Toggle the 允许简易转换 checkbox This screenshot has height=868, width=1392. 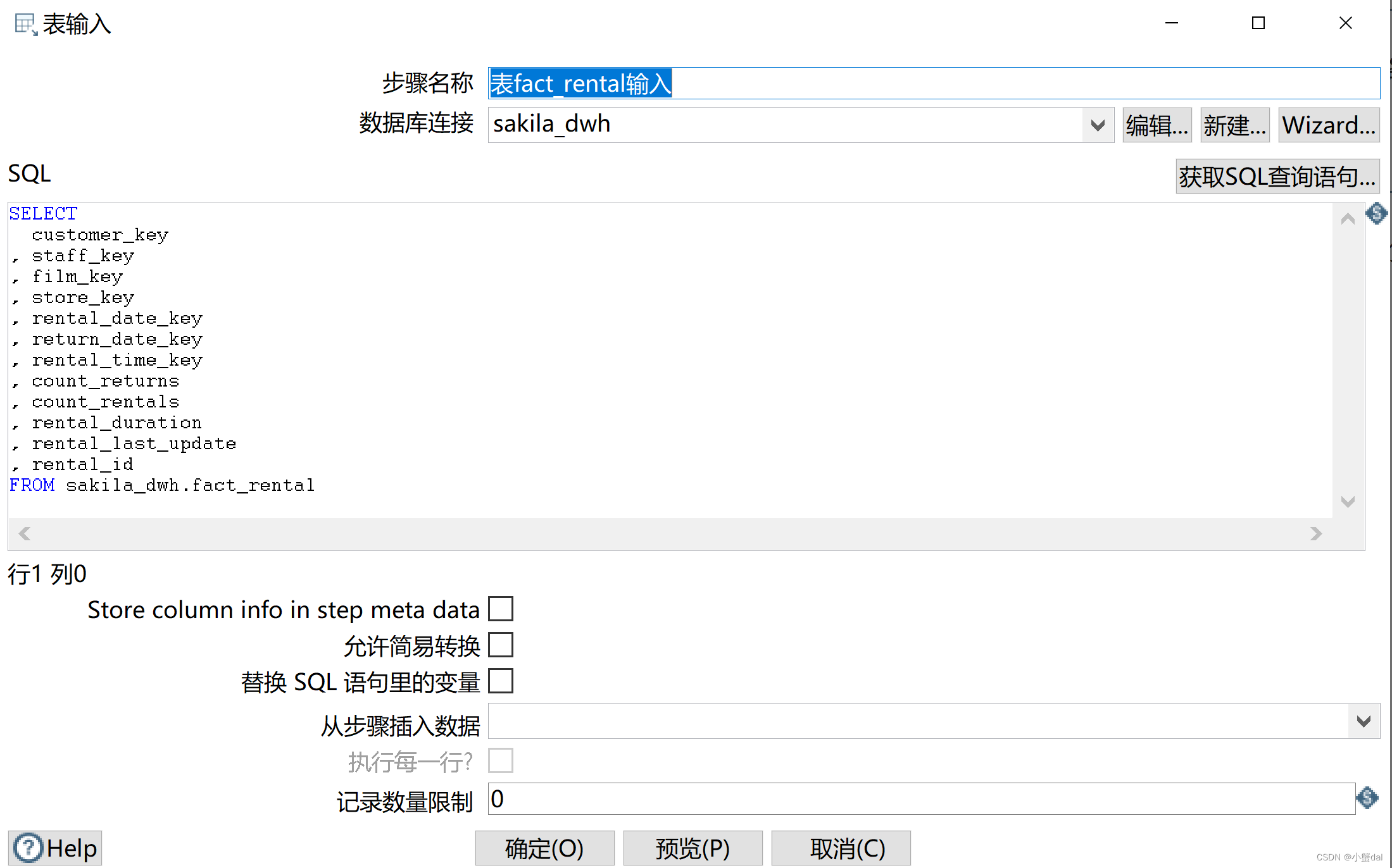click(x=501, y=645)
